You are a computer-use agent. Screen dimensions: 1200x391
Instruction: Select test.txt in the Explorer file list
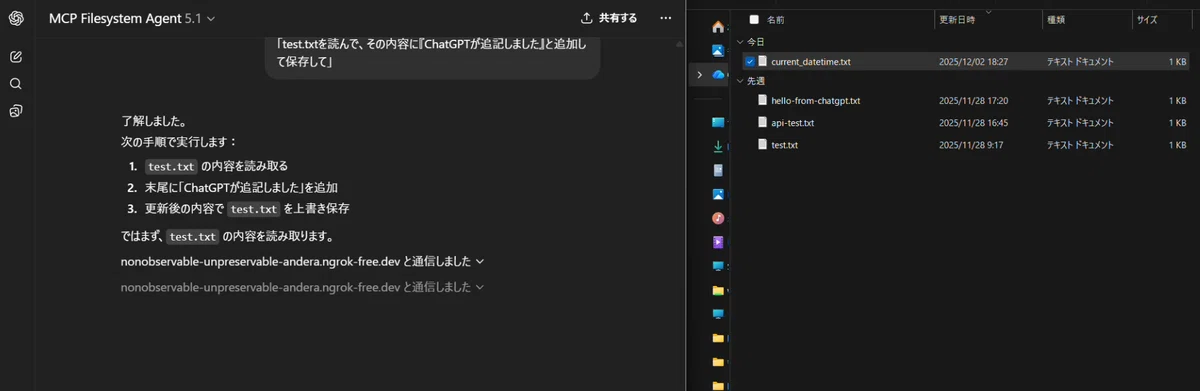pos(785,145)
